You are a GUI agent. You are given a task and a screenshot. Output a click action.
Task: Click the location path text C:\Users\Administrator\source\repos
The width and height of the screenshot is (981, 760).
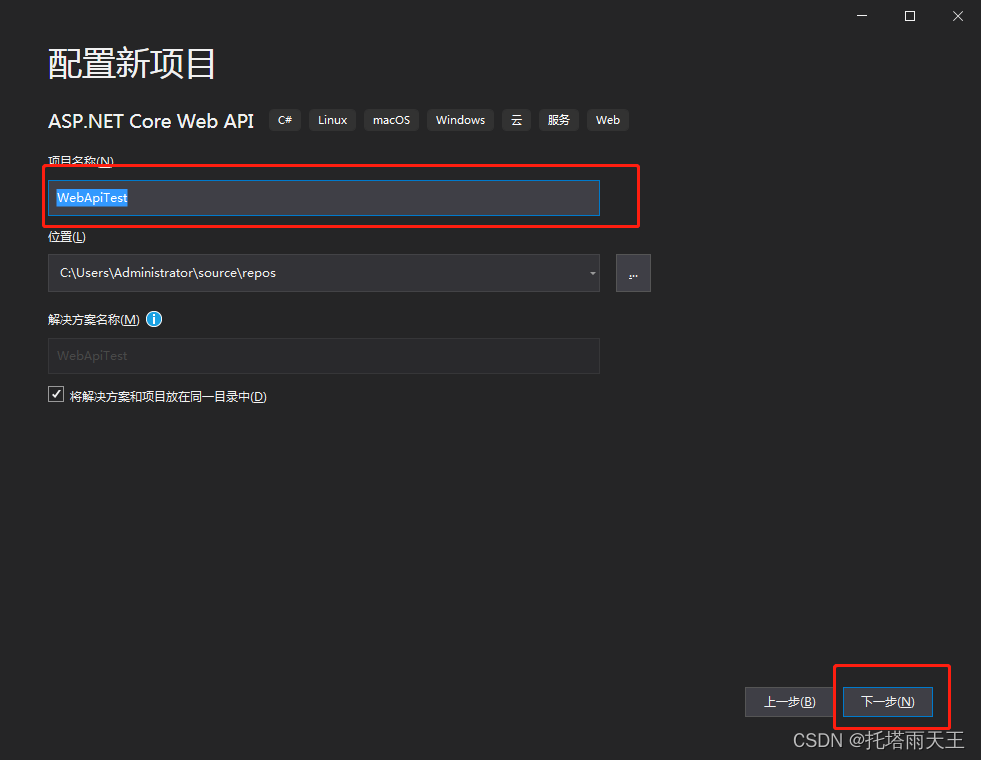(x=168, y=273)
